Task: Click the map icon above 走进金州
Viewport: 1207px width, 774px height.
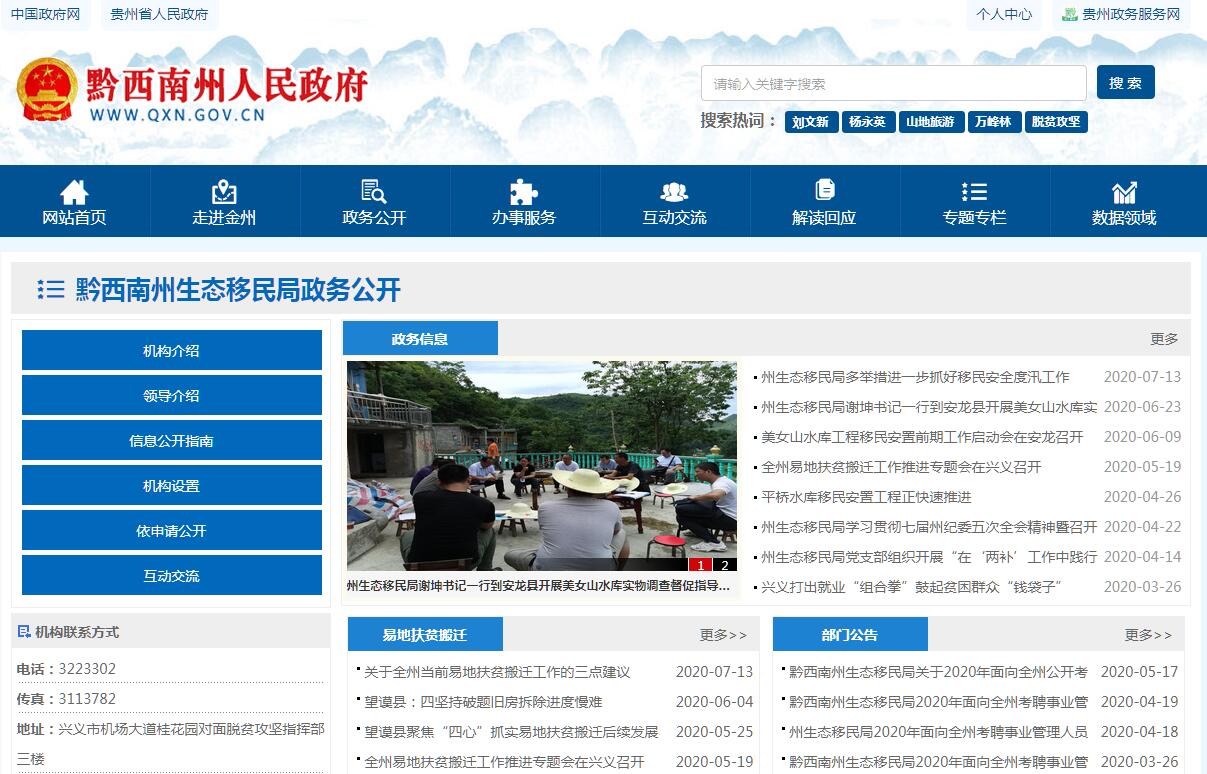Action: coord(224,192)
